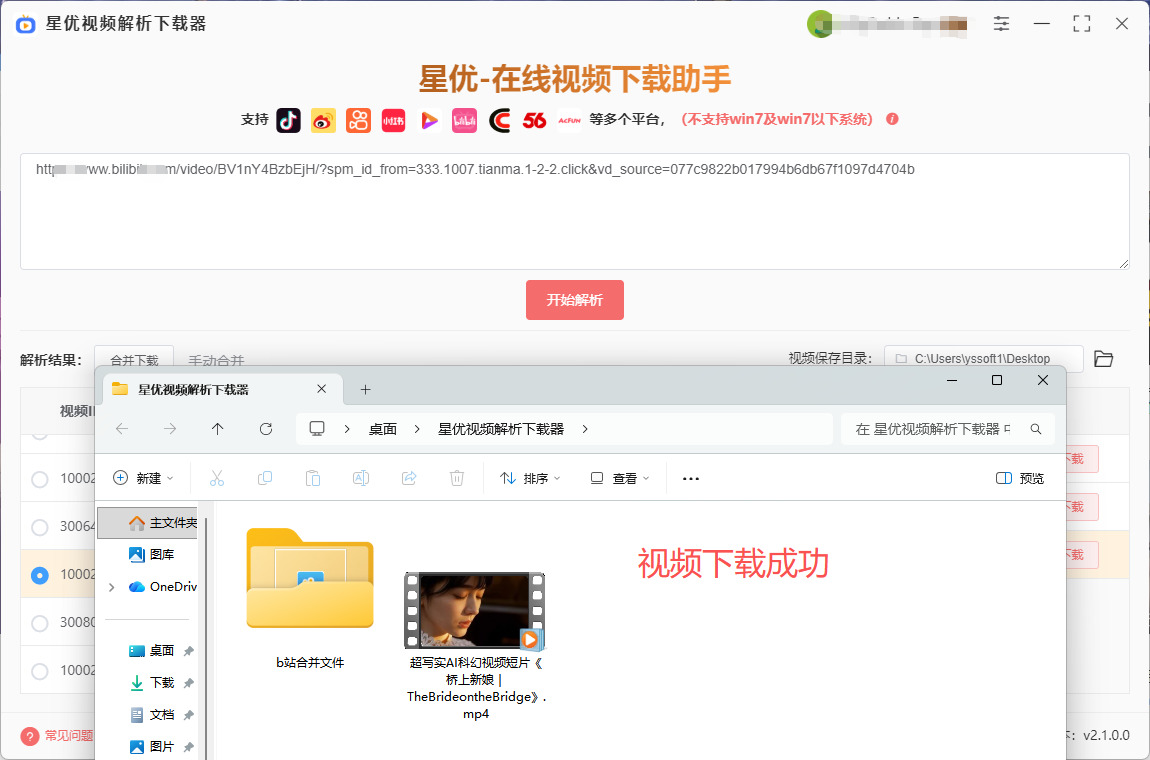Expand chevron after 桌面 in address bar
This screenshot has height=760, width=1150.
pos(417,429)
